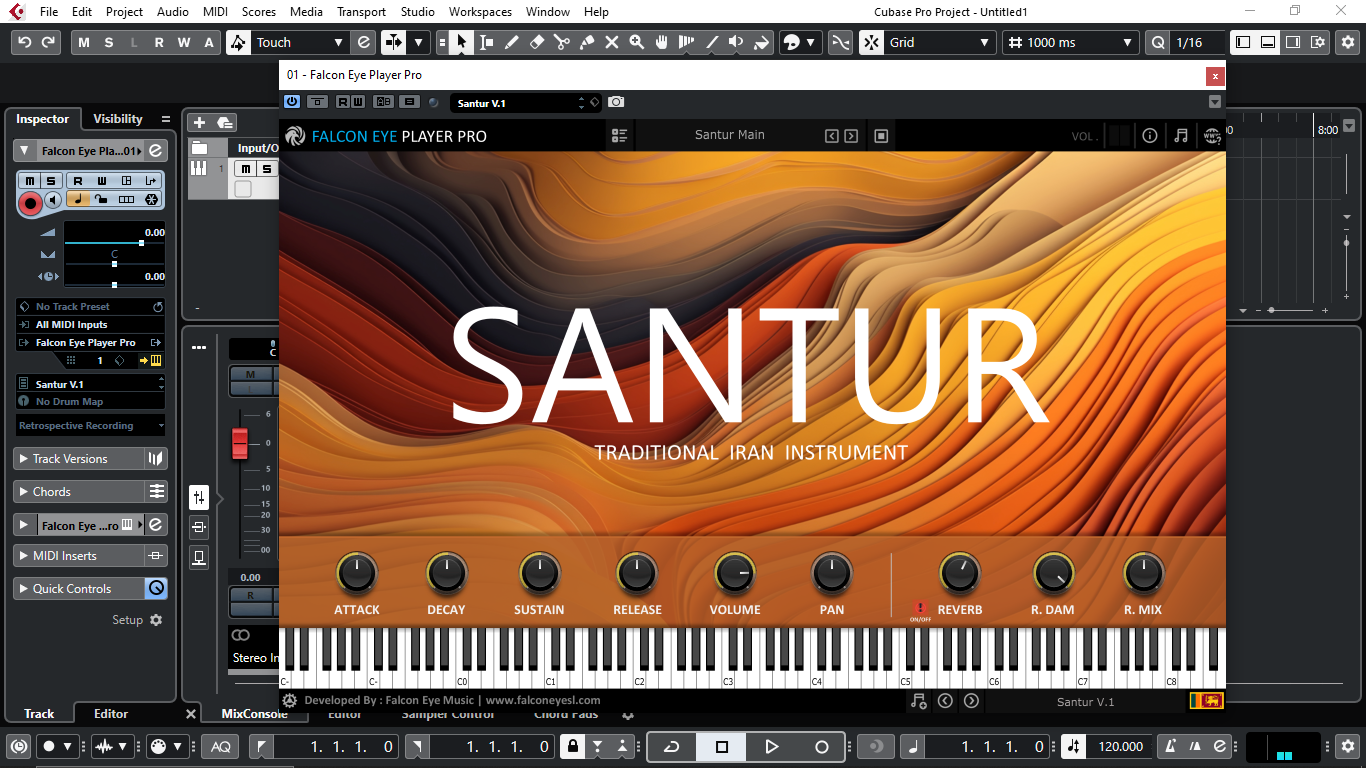The height and width of the screenshot is (768, 1366).
Task: Click the camera snapshot icon in plugin header
Action: (x=616, y=102)
